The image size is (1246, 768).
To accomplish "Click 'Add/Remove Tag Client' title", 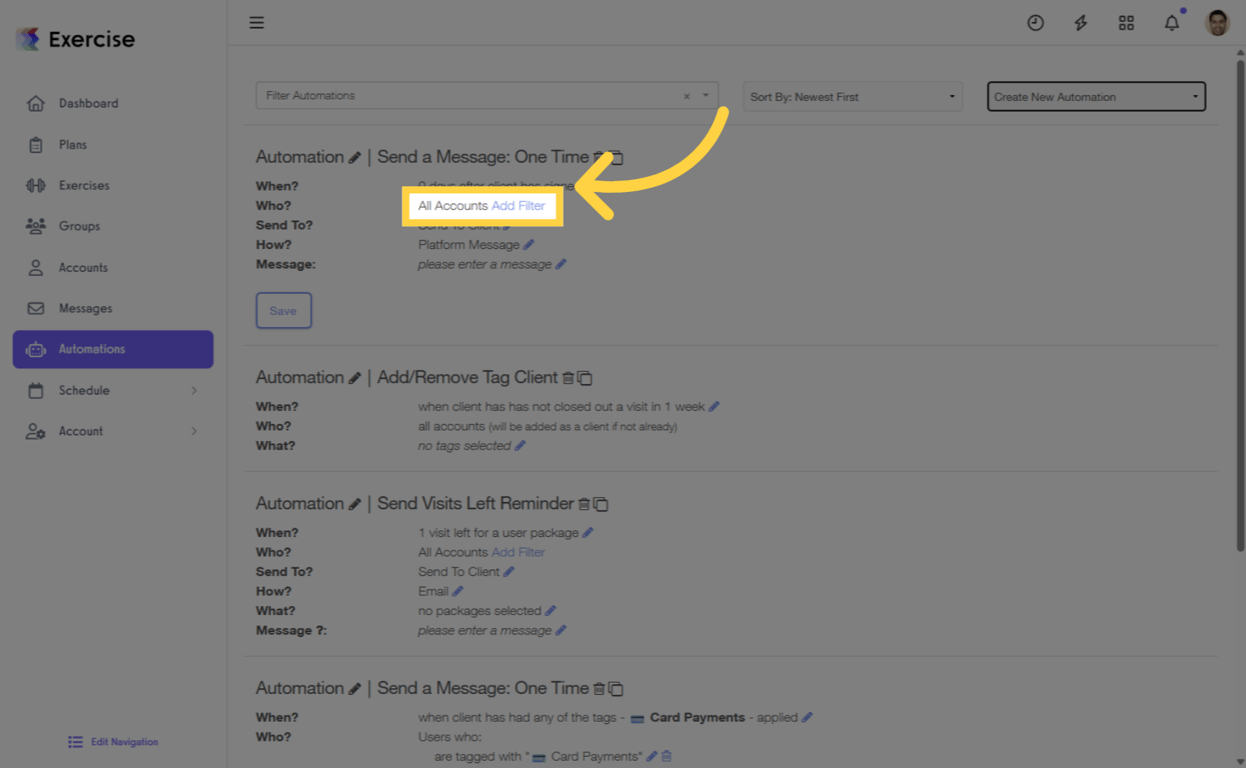I will (x=467, y=378).
